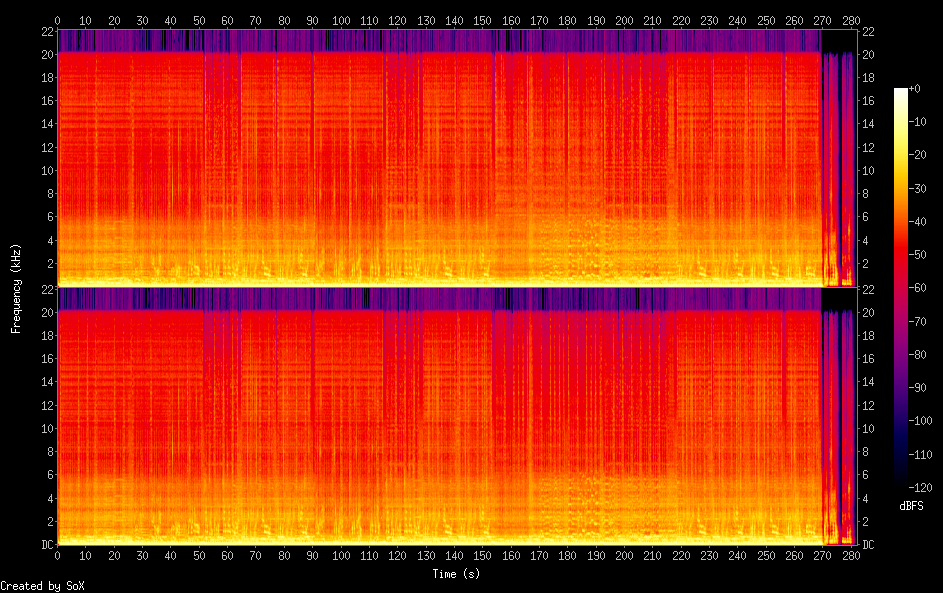Click the 50 tick on bottom time axis
The image size is (943, 593).
point(199,556)
